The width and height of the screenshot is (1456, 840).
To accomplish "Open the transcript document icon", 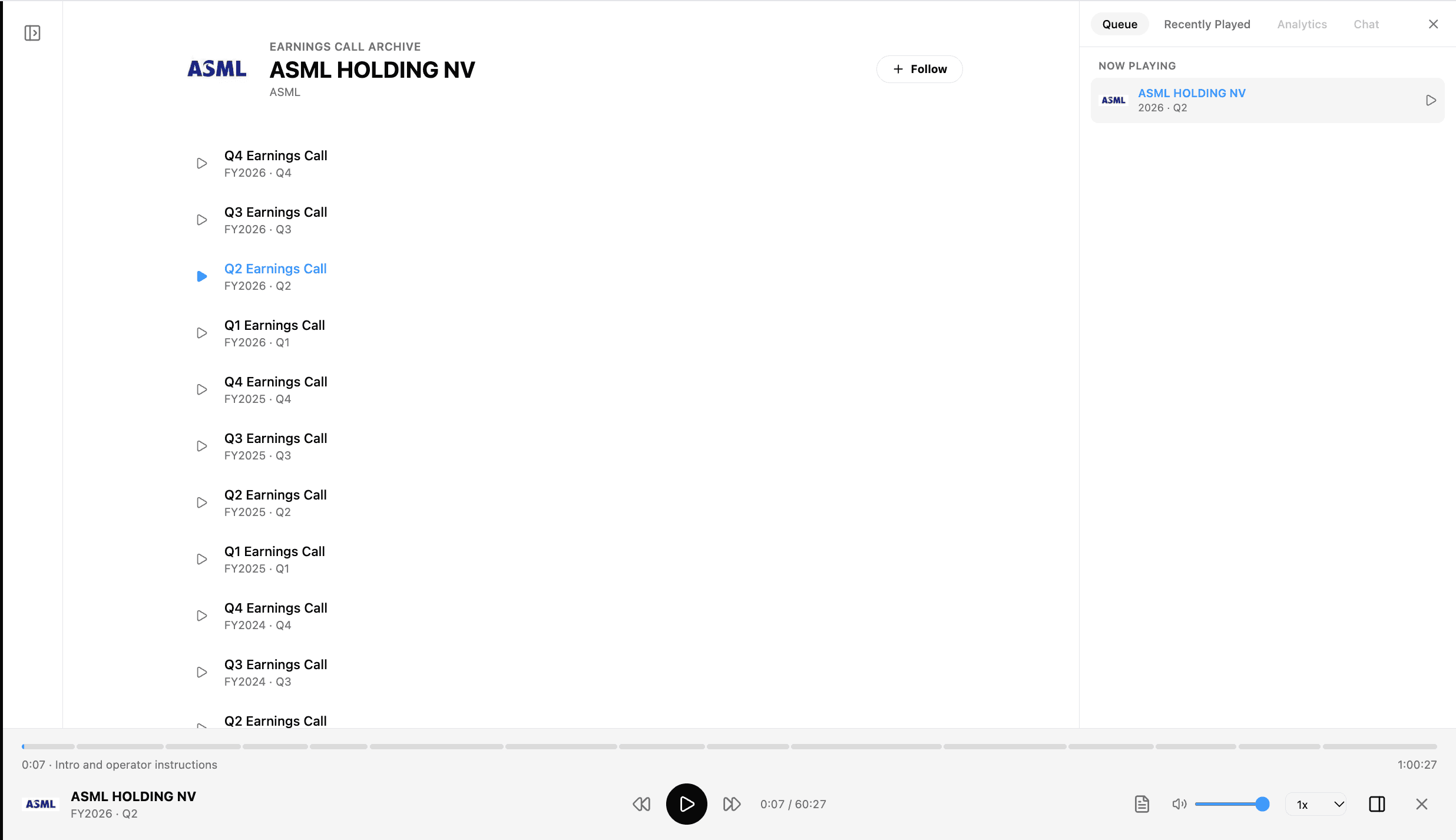I will 1141,804.
